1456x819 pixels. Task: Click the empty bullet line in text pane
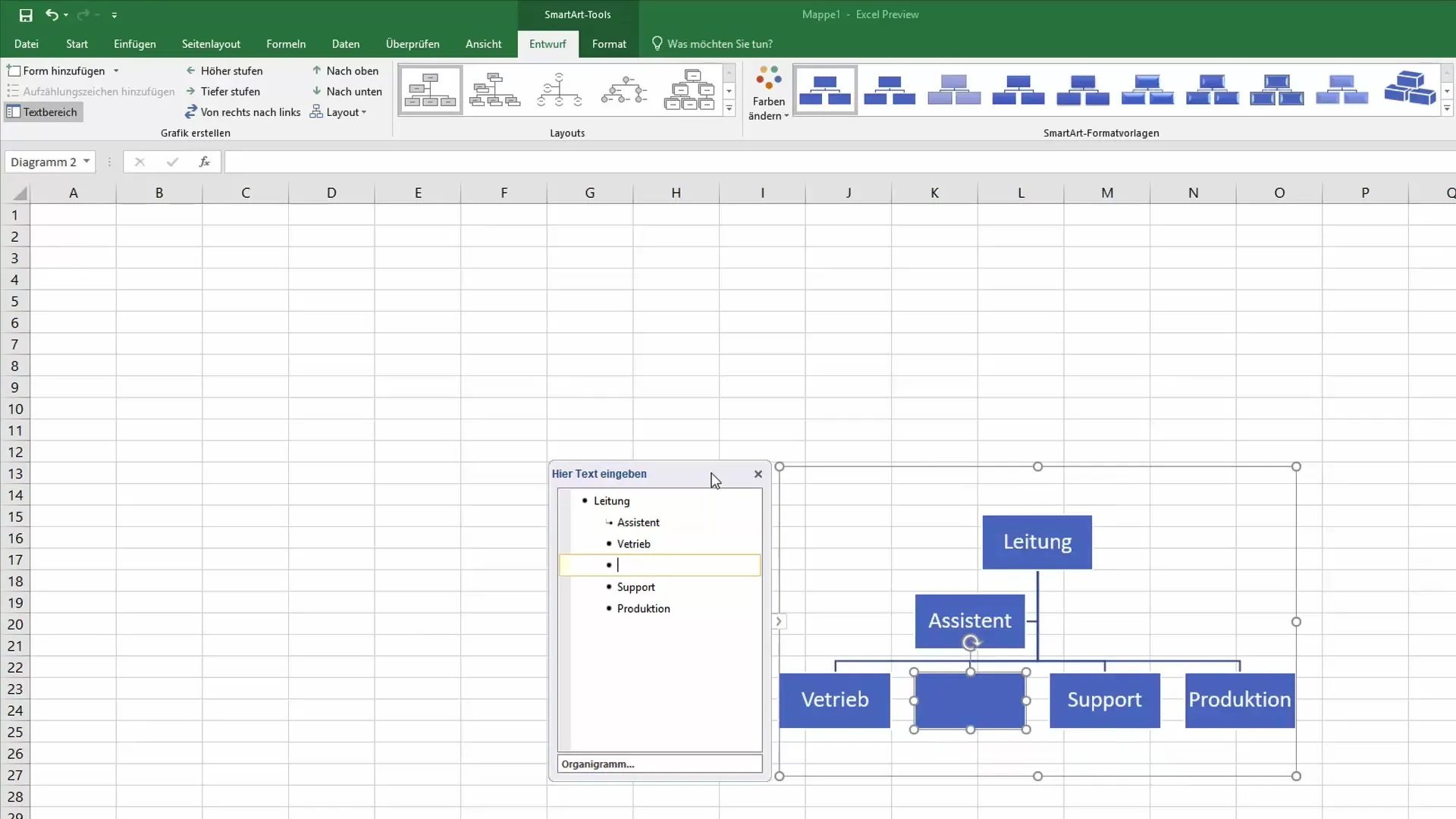(660, 565)
